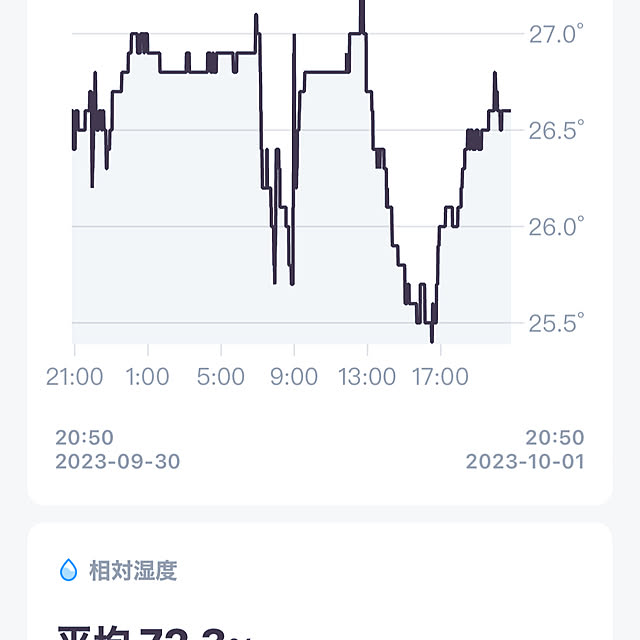Image resolution: width=640 pixels, height=640 pixels.
Task: Tap the 9:00 time axis label
Action: (x=294, y=376)
